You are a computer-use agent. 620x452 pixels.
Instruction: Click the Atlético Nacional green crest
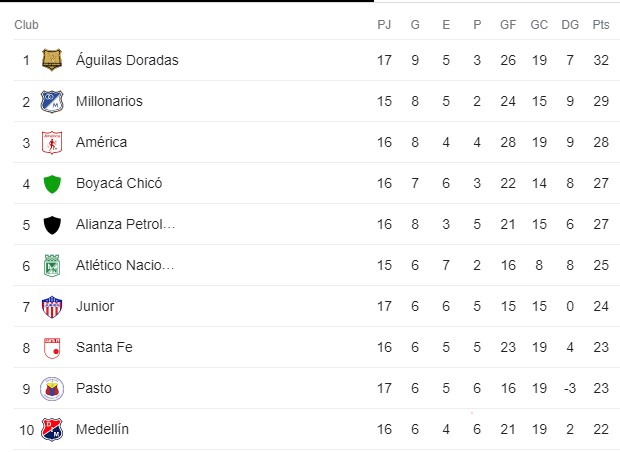52,265
